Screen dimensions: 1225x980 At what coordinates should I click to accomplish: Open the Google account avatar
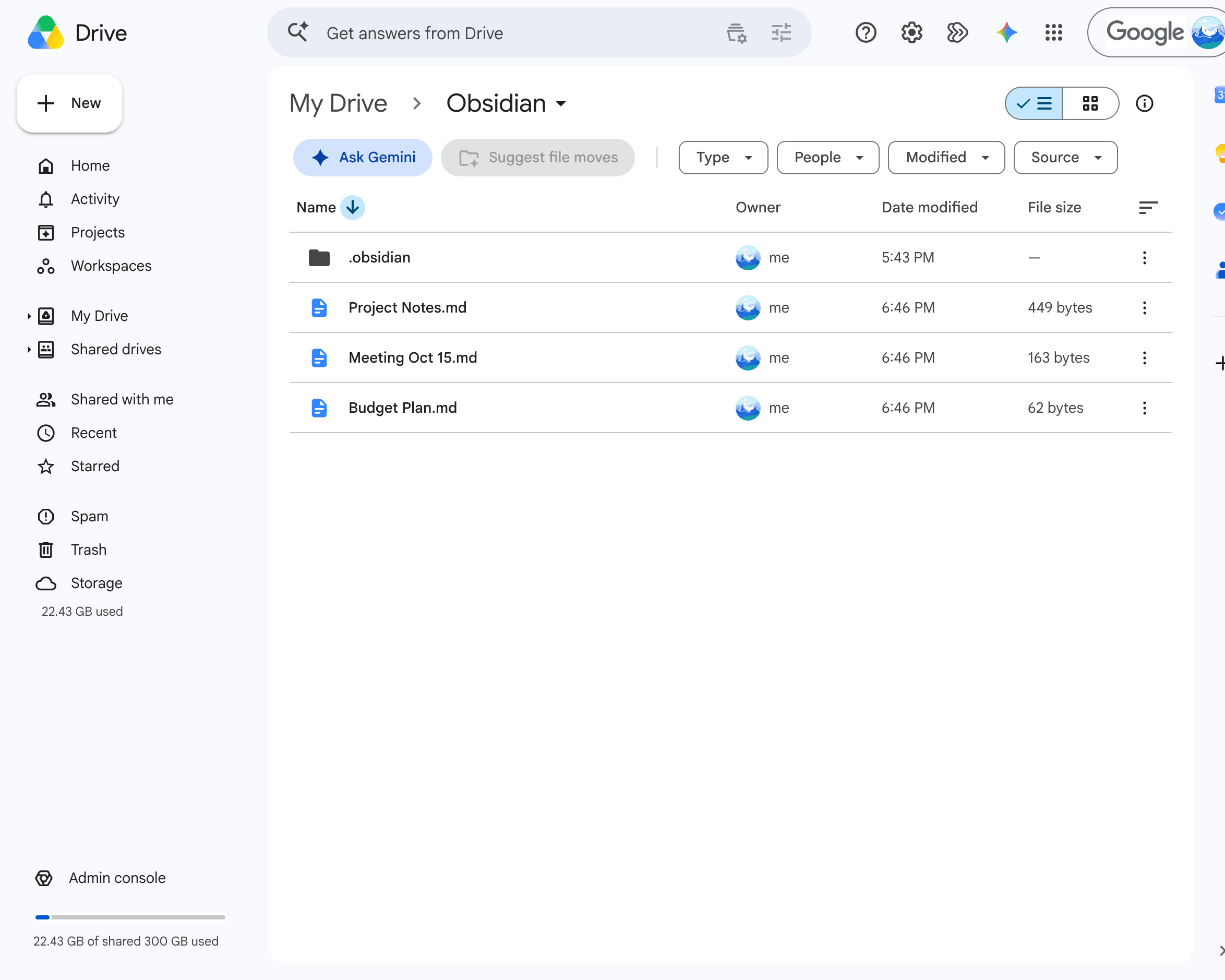(1208, 33)
